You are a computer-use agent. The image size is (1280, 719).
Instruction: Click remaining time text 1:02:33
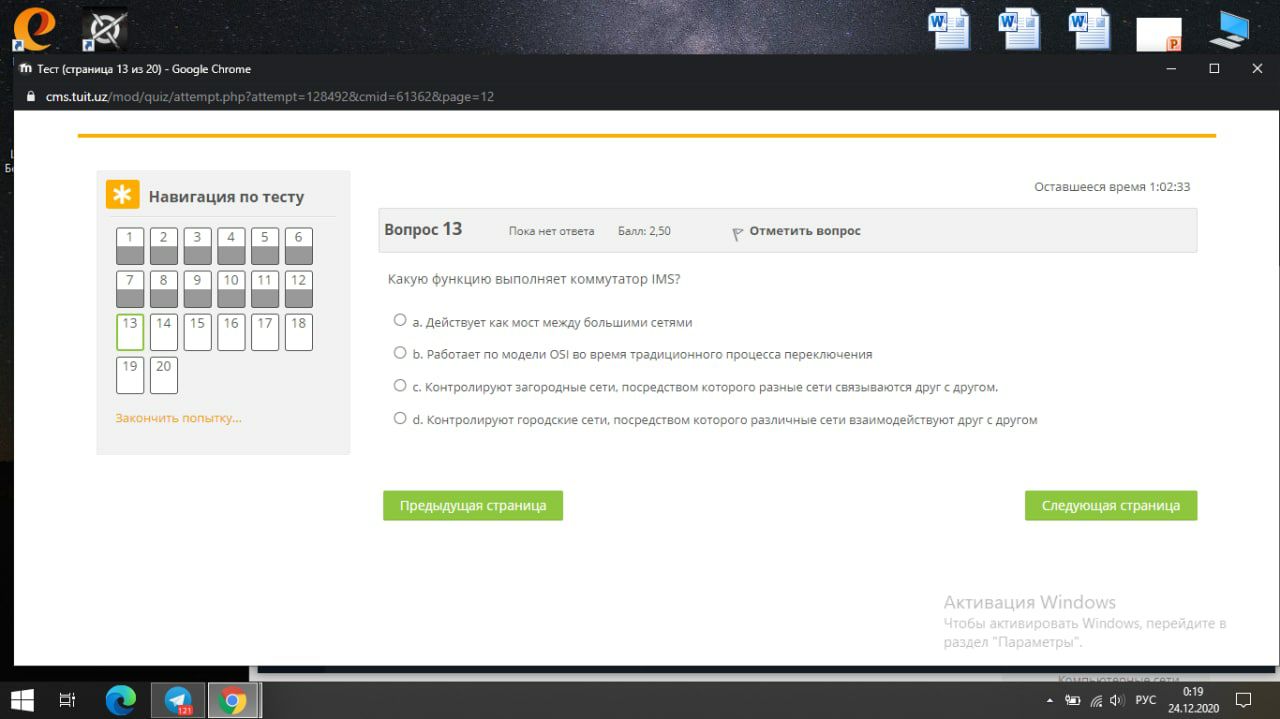[x=1112, y=187]
